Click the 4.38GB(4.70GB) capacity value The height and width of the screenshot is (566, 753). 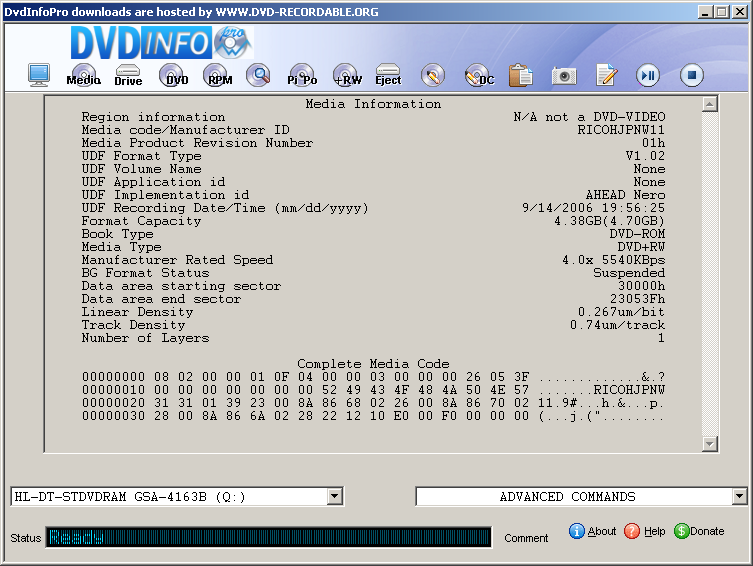(609, 221)
